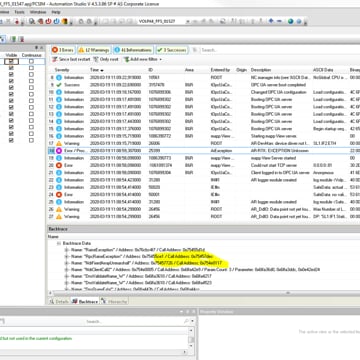
Task: Click the green icon in the second toolbar row
Action: [13, 39]
